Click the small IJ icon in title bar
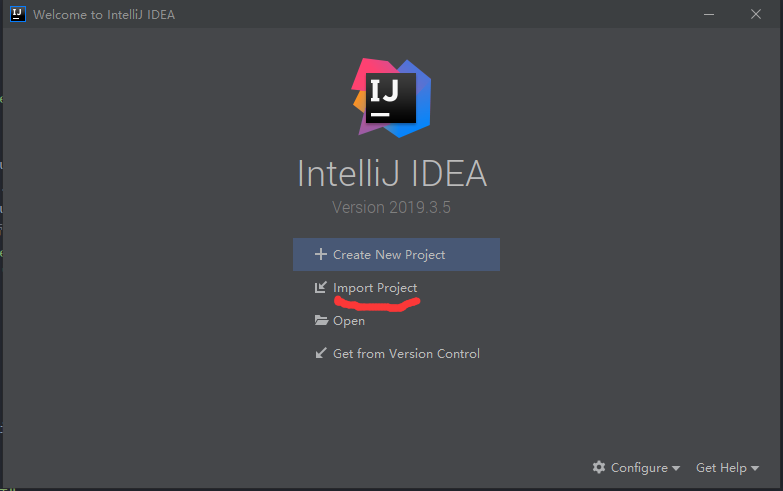 coord(17,15)
